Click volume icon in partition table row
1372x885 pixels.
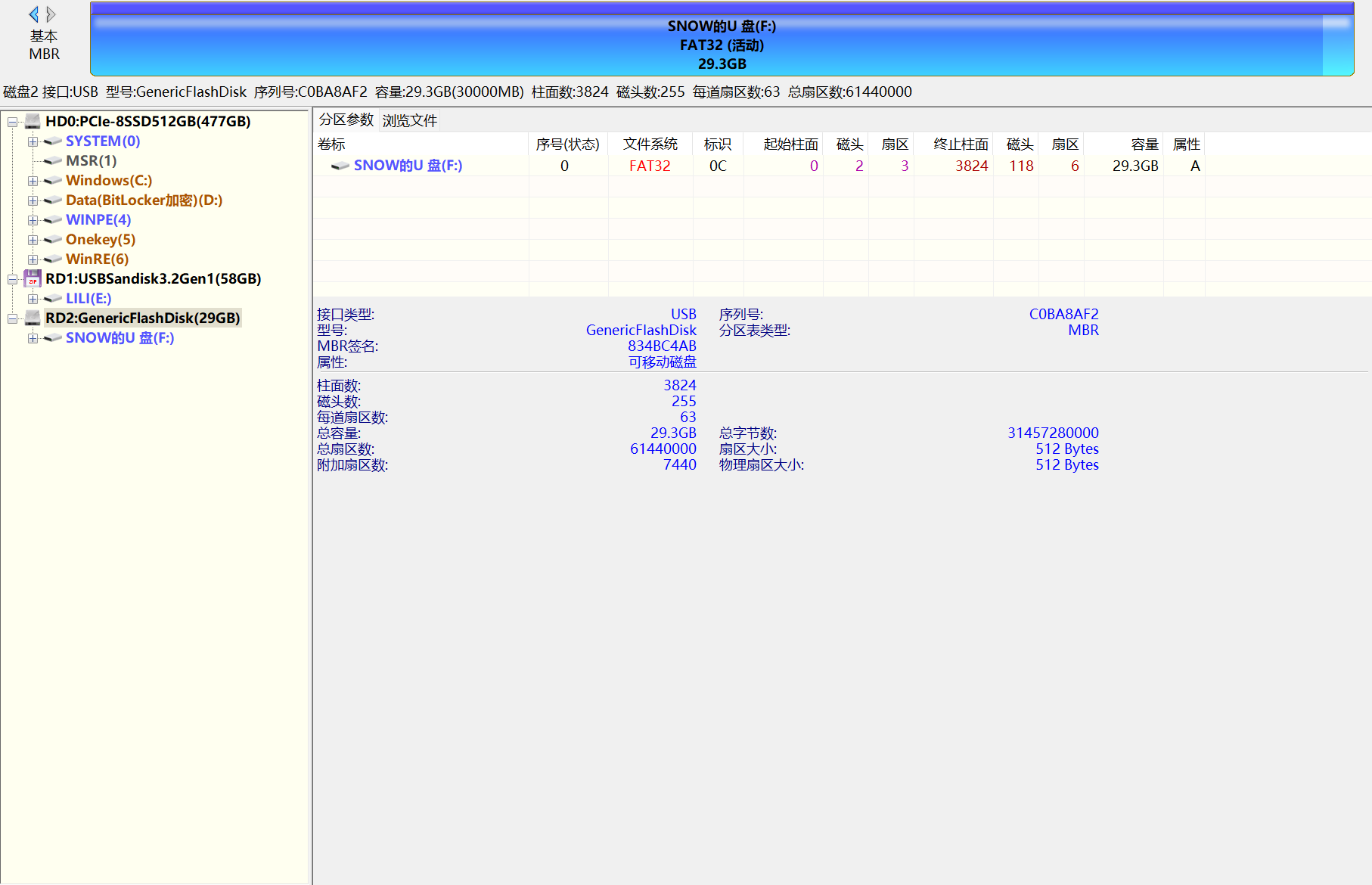tap(340, 166)
